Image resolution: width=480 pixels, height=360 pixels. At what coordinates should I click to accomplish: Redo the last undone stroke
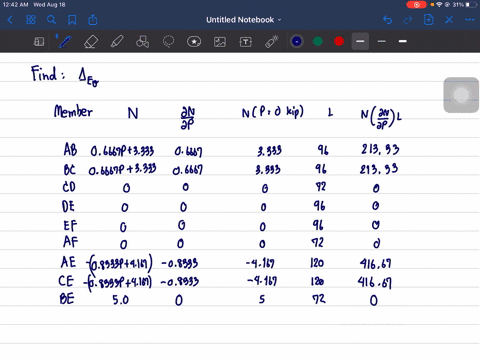pyautogui.click(x=408, y=20)
